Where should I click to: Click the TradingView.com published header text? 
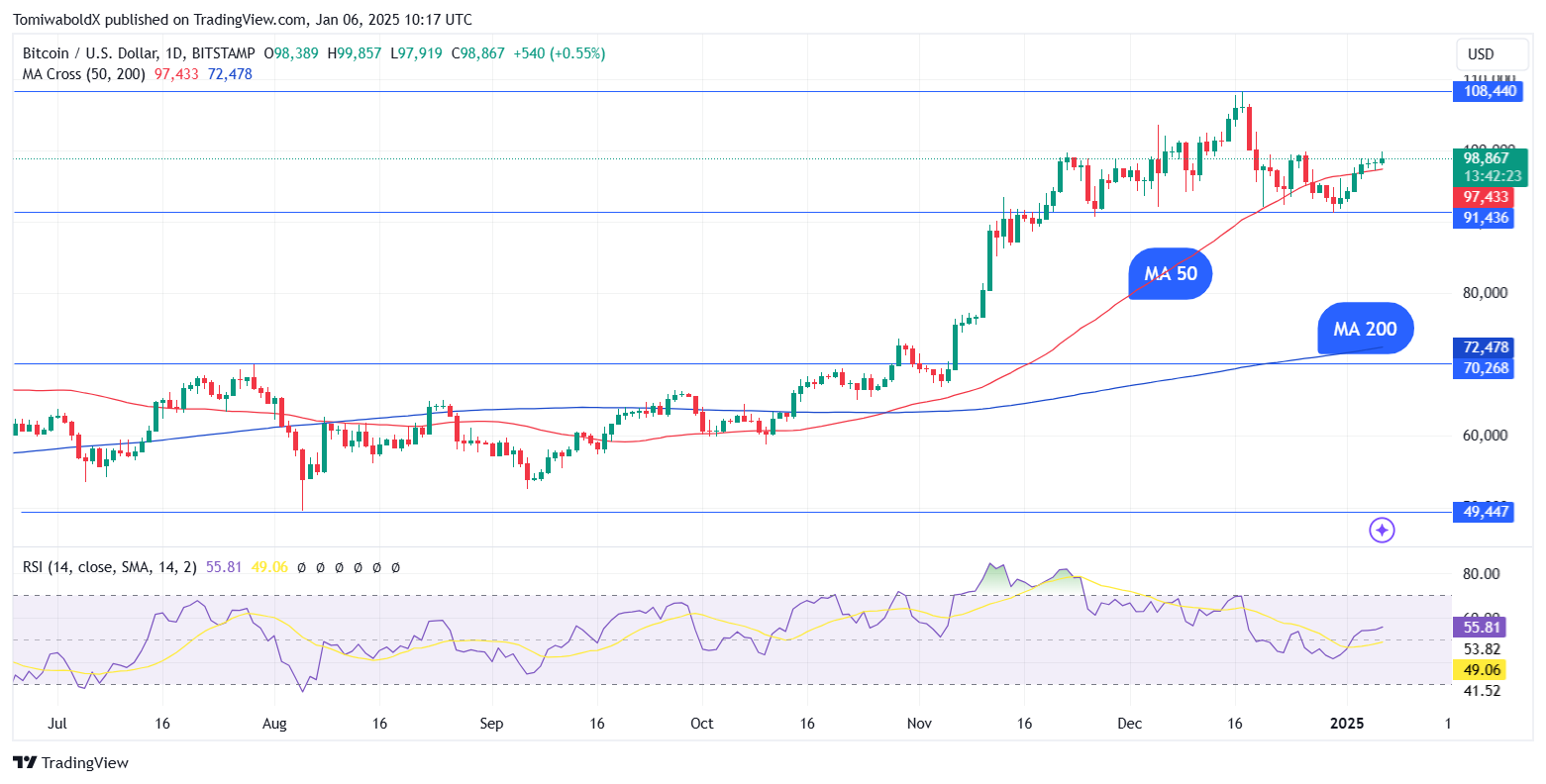click(242, 20)
